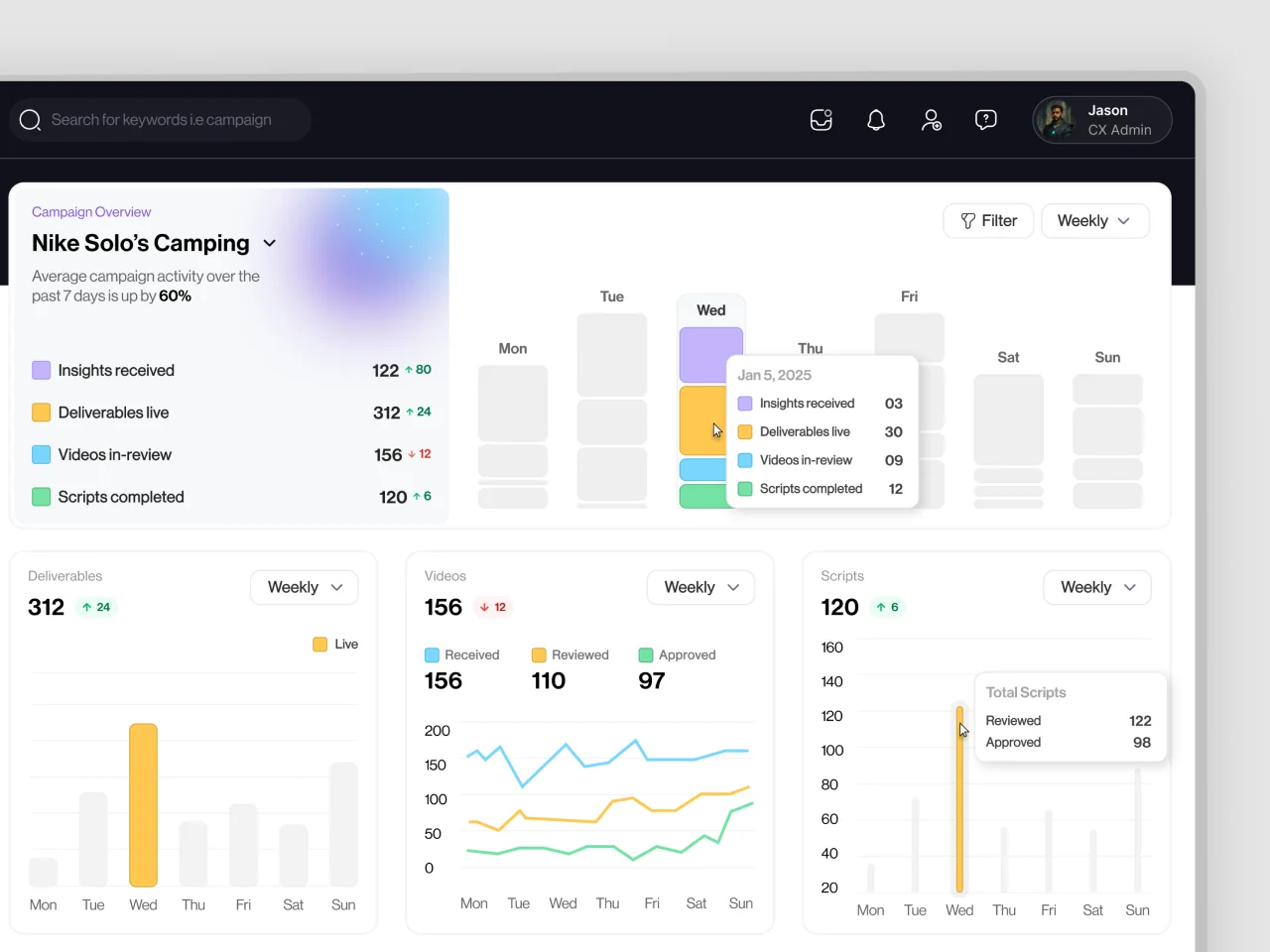
Task: Click the 60% activity increase text
Action: coord(175,297)
